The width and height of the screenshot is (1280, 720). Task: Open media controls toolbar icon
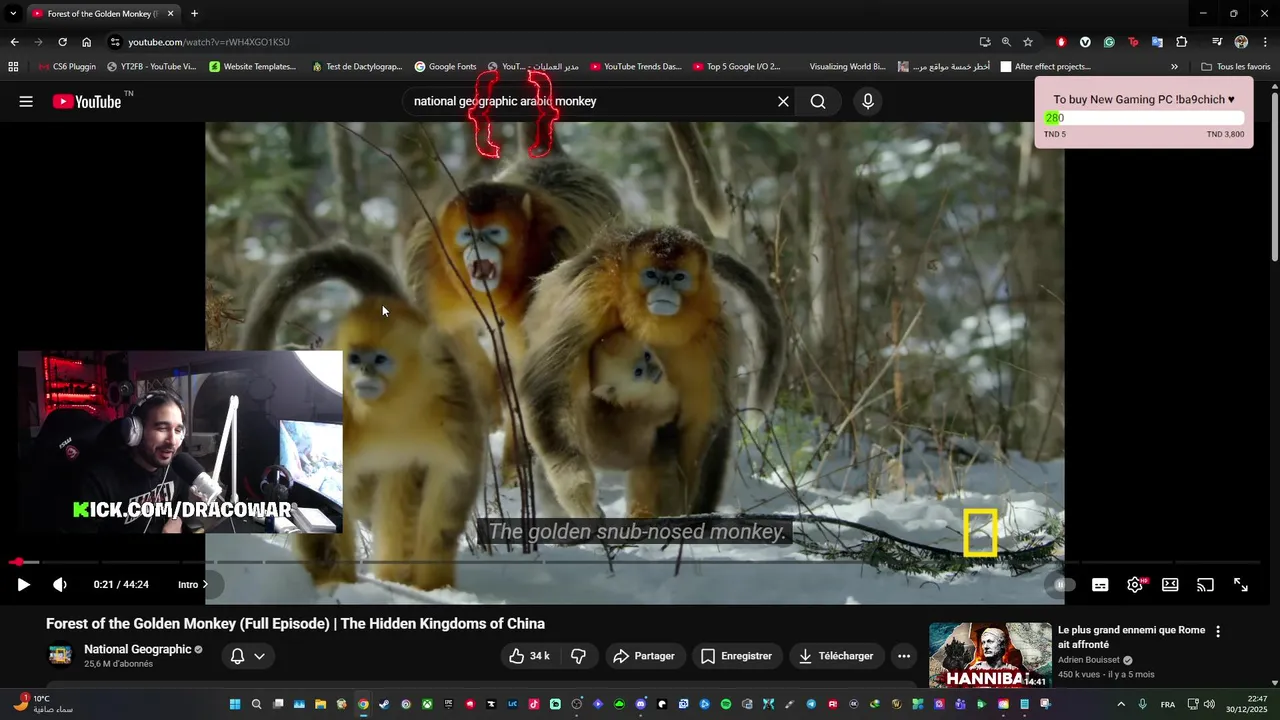pos(1217,42)
